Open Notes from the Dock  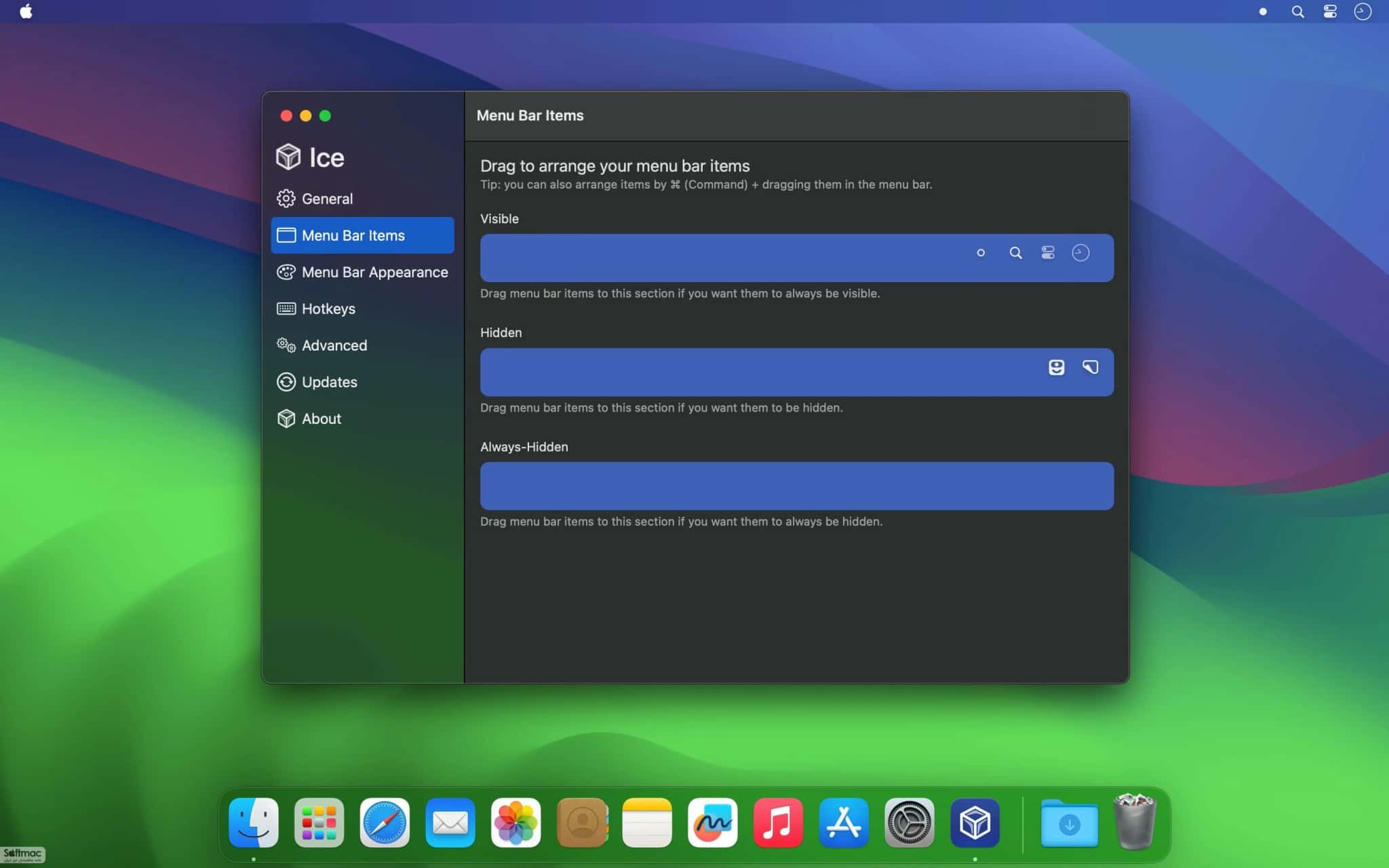647,823
